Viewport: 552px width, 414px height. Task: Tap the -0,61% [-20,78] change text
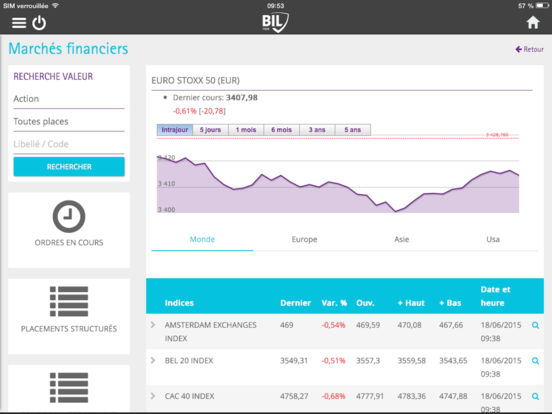pos(199,111)
